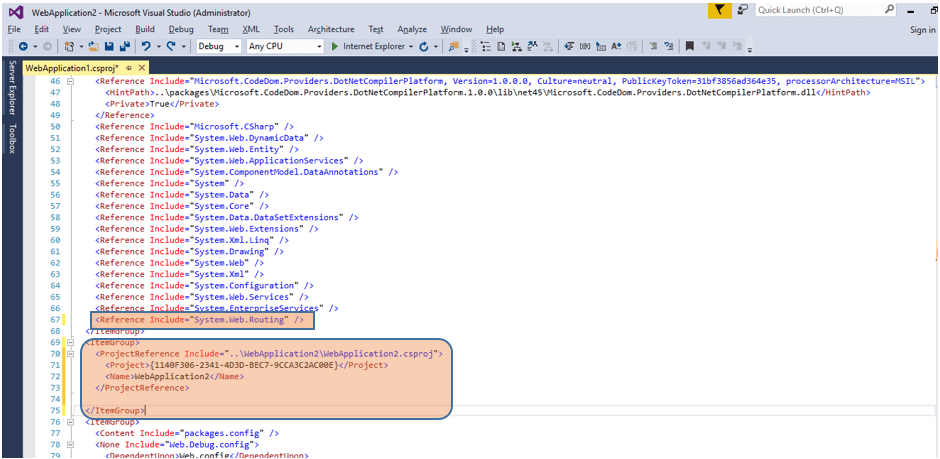Screen dimensions: 940x459
Task: Open the XML menu
Action: (251, 29)
